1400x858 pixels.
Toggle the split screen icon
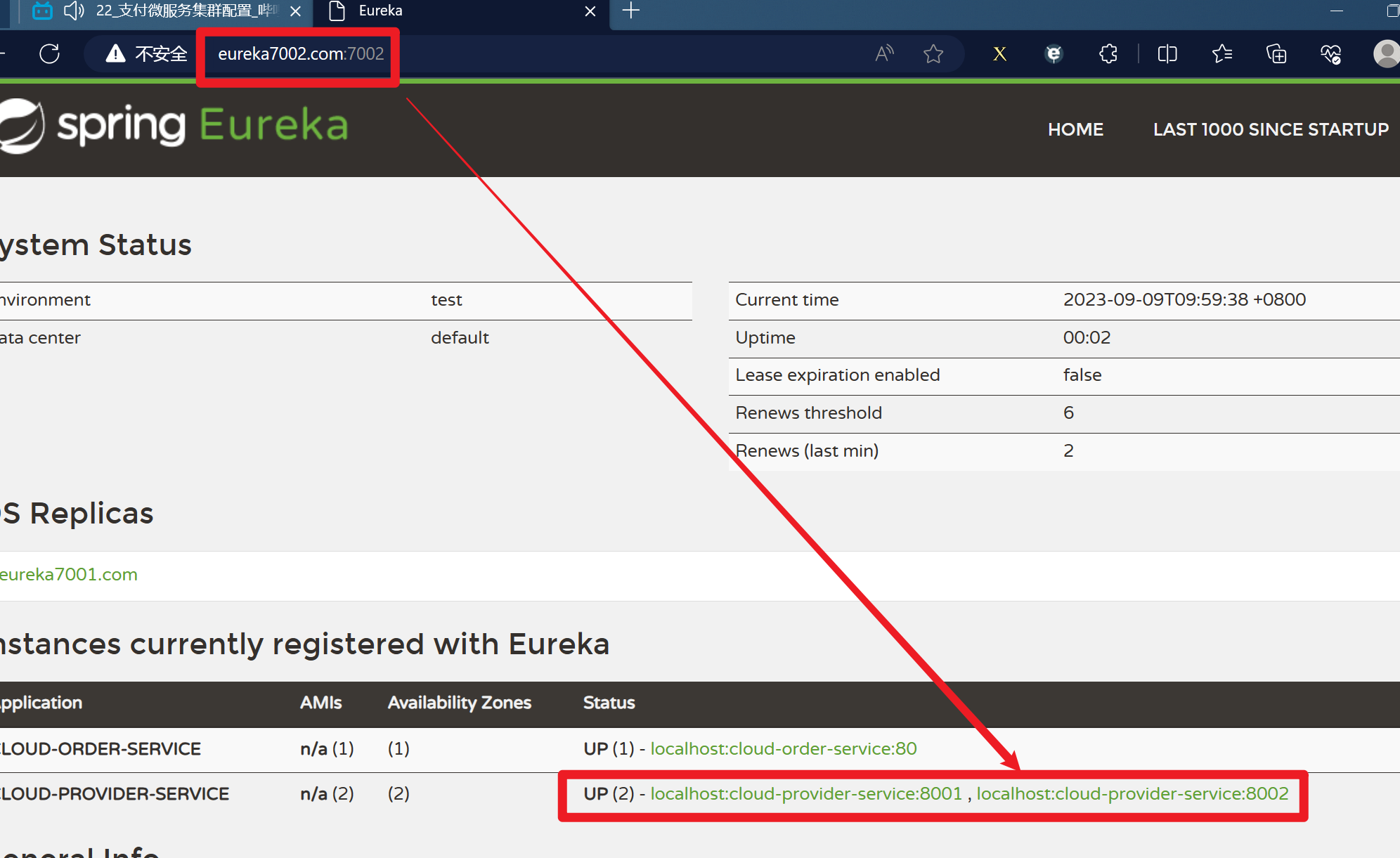coord(1167,53)
